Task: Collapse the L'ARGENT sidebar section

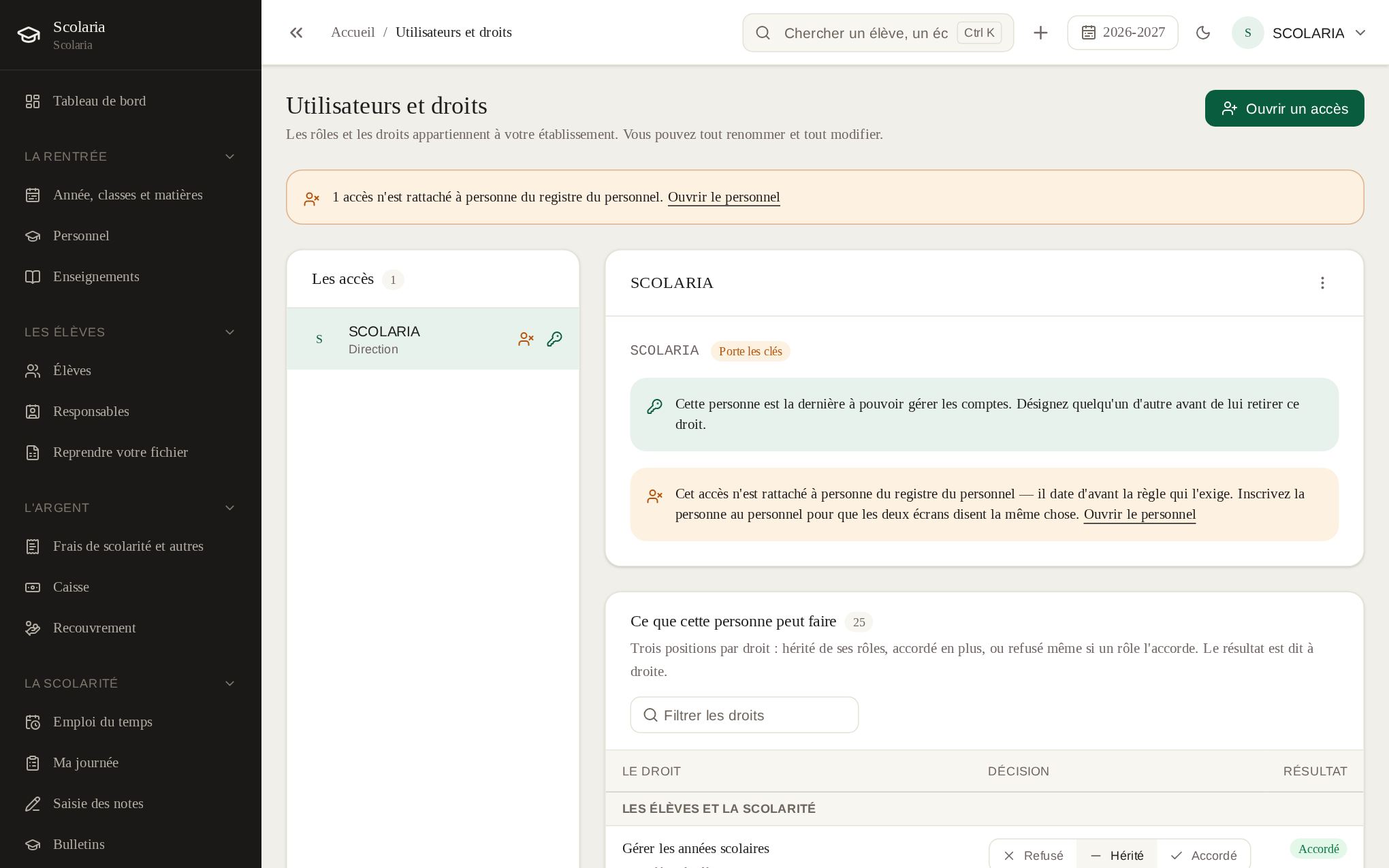Action: (x=131, y=508)
